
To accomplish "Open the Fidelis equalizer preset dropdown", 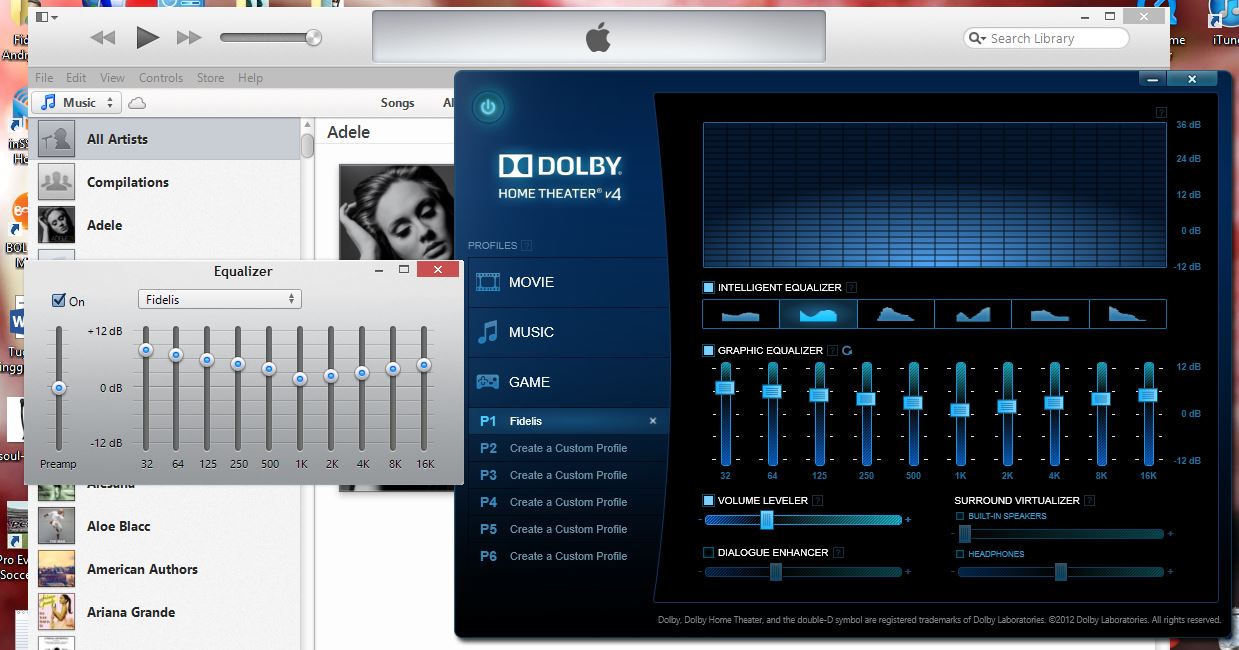I will [219, 299].
